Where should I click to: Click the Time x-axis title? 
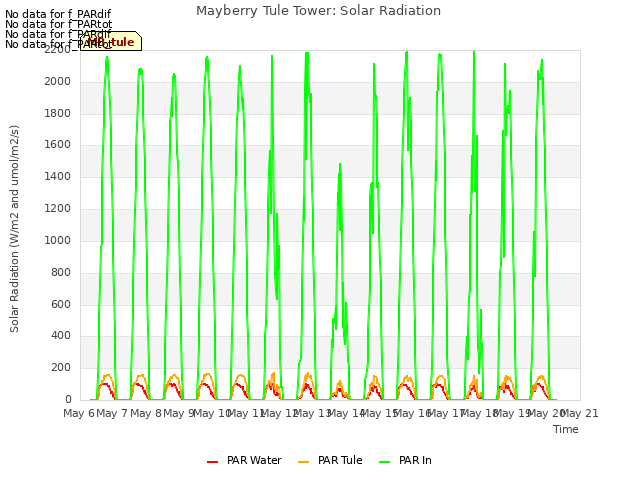(566, 429)
